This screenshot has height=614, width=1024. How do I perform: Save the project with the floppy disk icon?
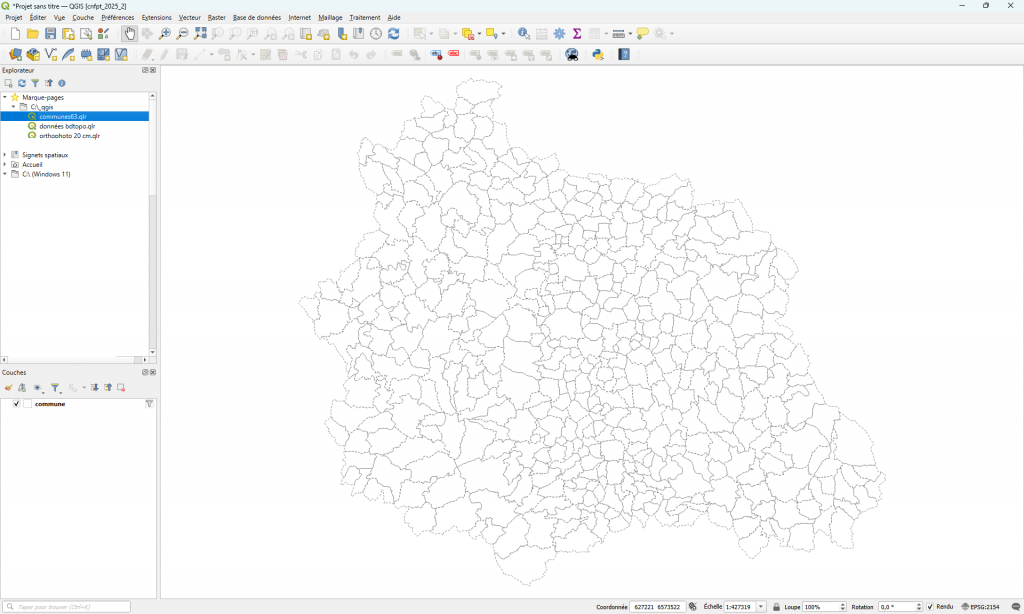(50, 34)
